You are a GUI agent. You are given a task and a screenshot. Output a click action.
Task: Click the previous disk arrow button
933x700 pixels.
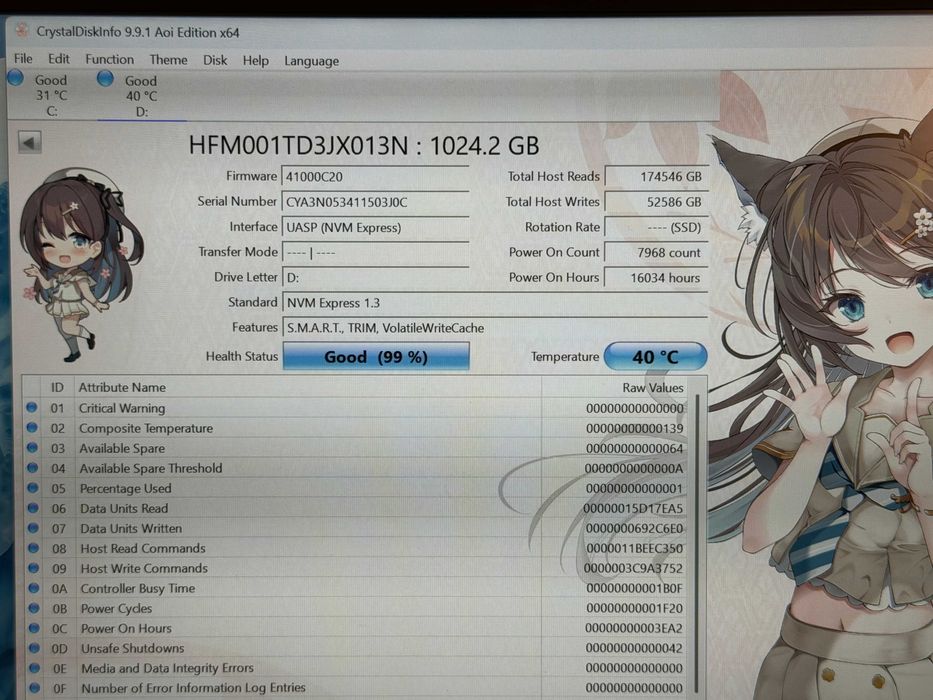(x=29, y=142)
